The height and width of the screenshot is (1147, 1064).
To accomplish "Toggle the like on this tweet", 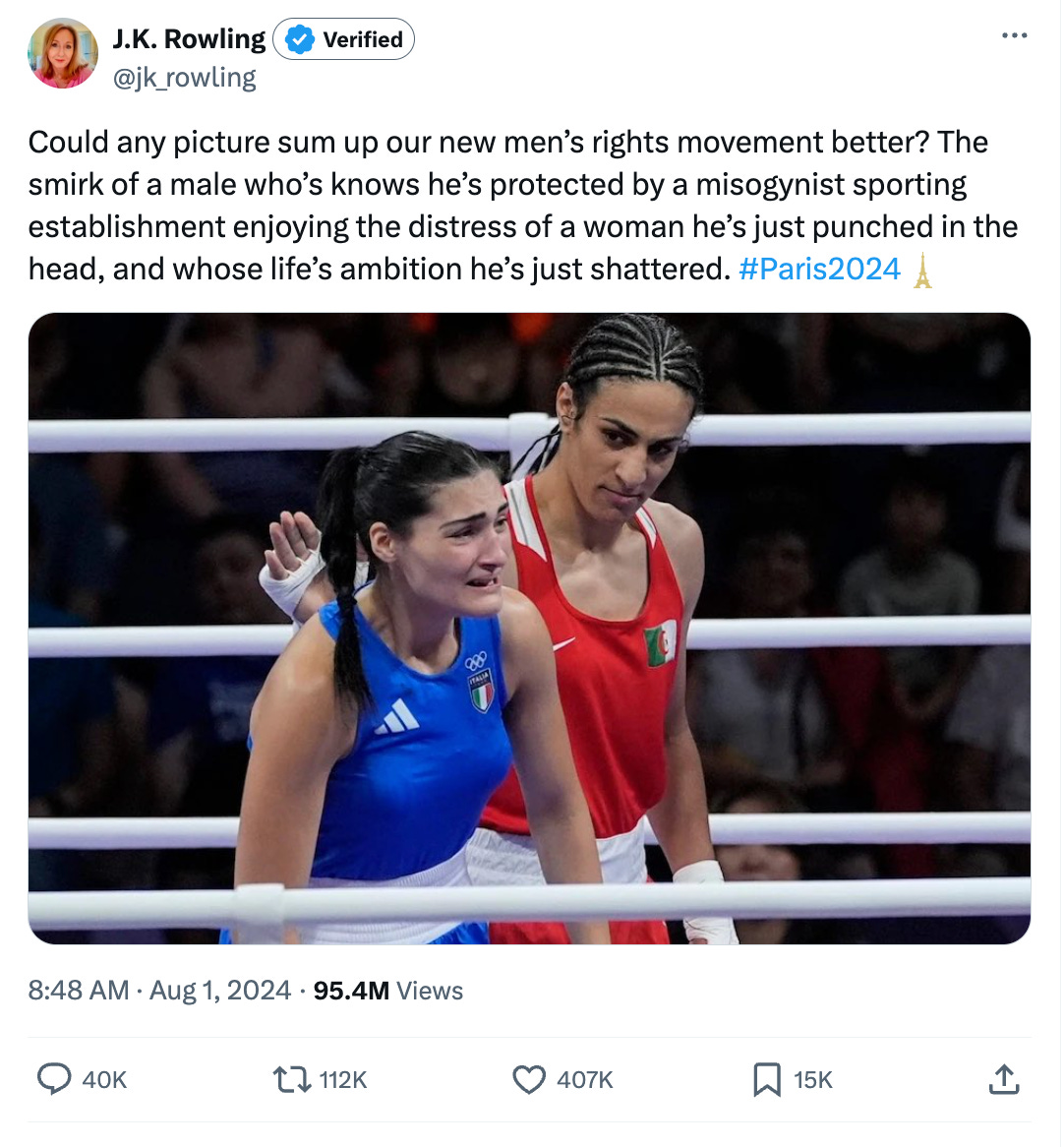I will point(529,1079).
